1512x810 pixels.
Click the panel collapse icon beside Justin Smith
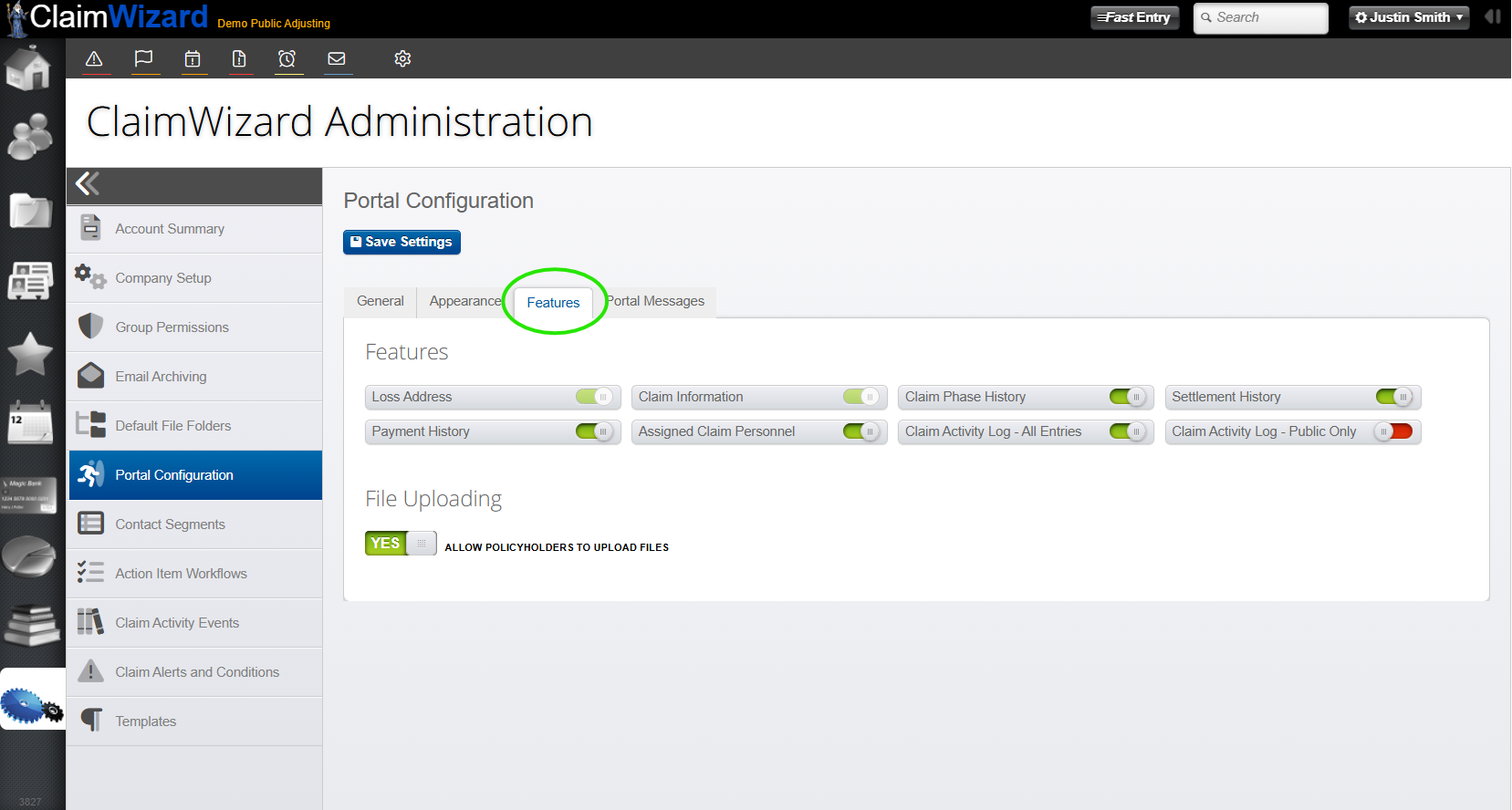(1493, 16)
